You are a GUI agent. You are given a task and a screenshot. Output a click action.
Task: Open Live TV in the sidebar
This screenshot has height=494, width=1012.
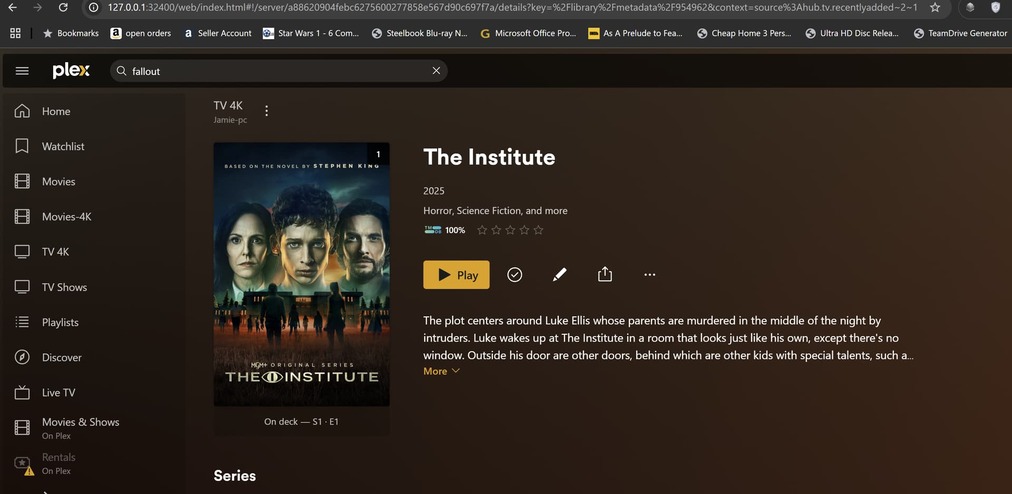click(x=59, y=393)
